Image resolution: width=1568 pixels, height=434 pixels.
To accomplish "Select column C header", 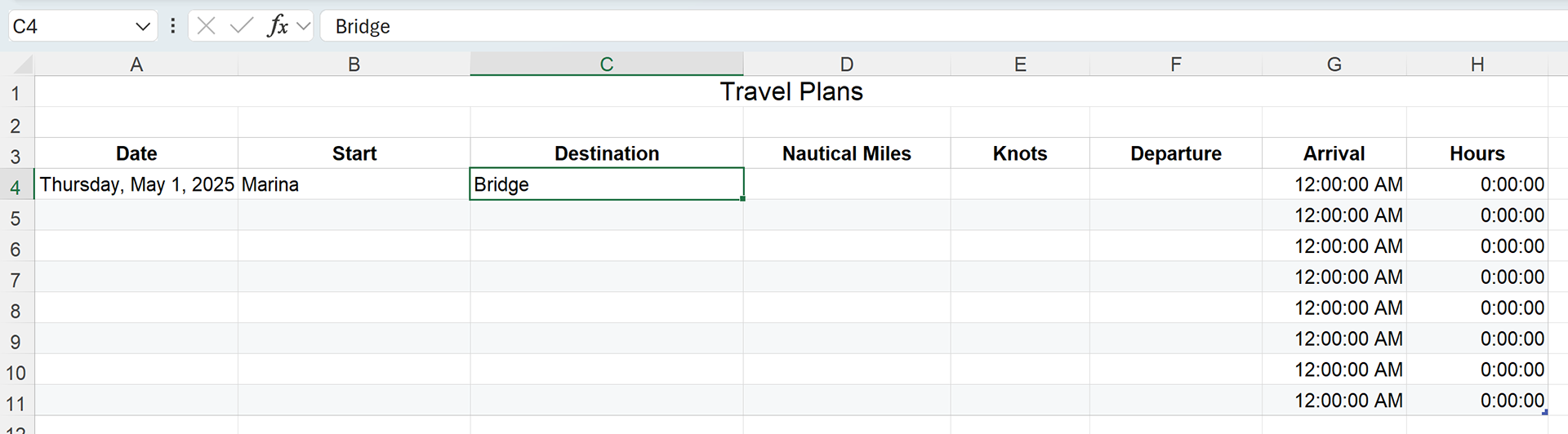I will pyautogui.click(x=606, y=64).
